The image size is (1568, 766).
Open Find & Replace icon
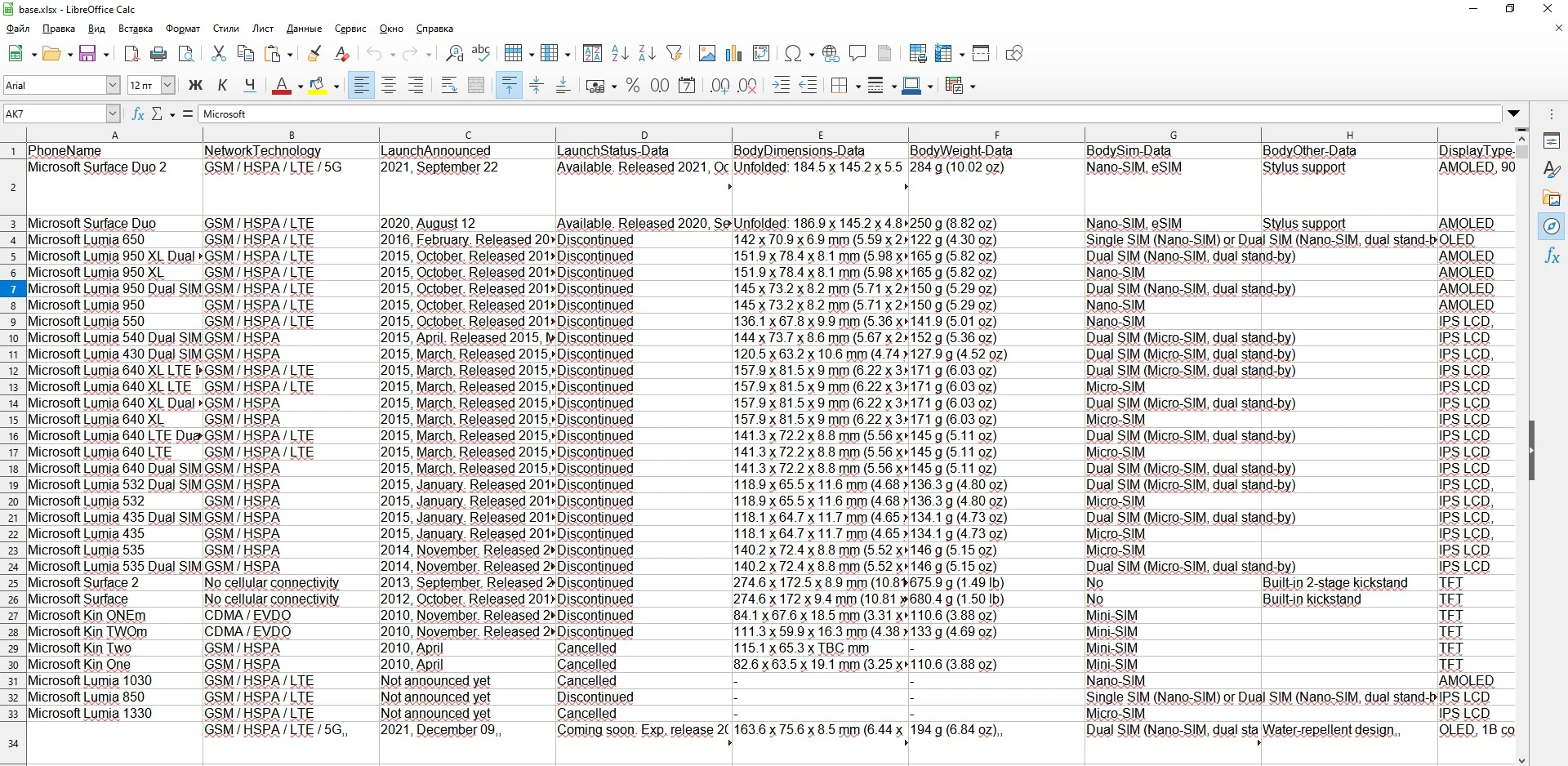455,54
